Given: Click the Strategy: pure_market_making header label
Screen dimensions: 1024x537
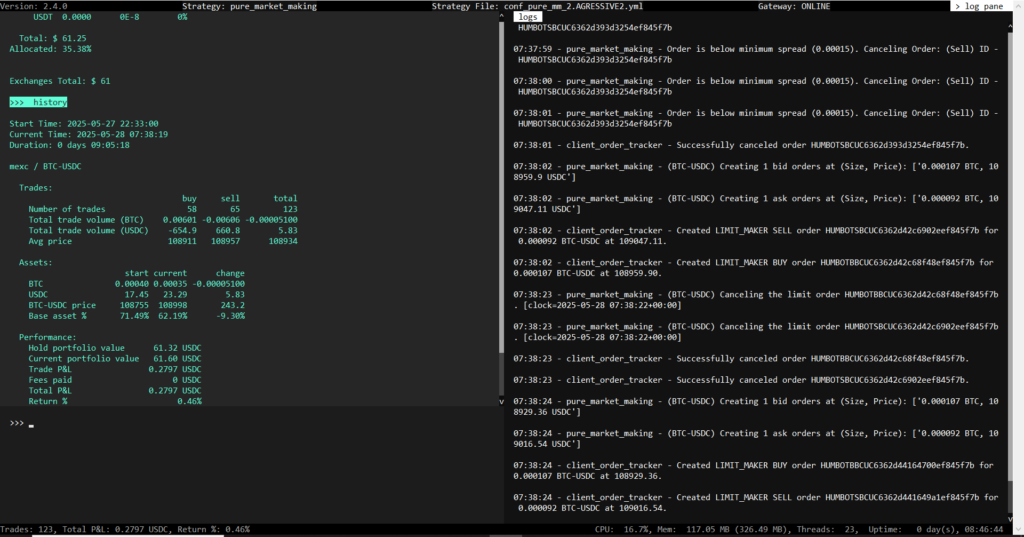Looking at the screenshot, I should (x=249, y=6).
